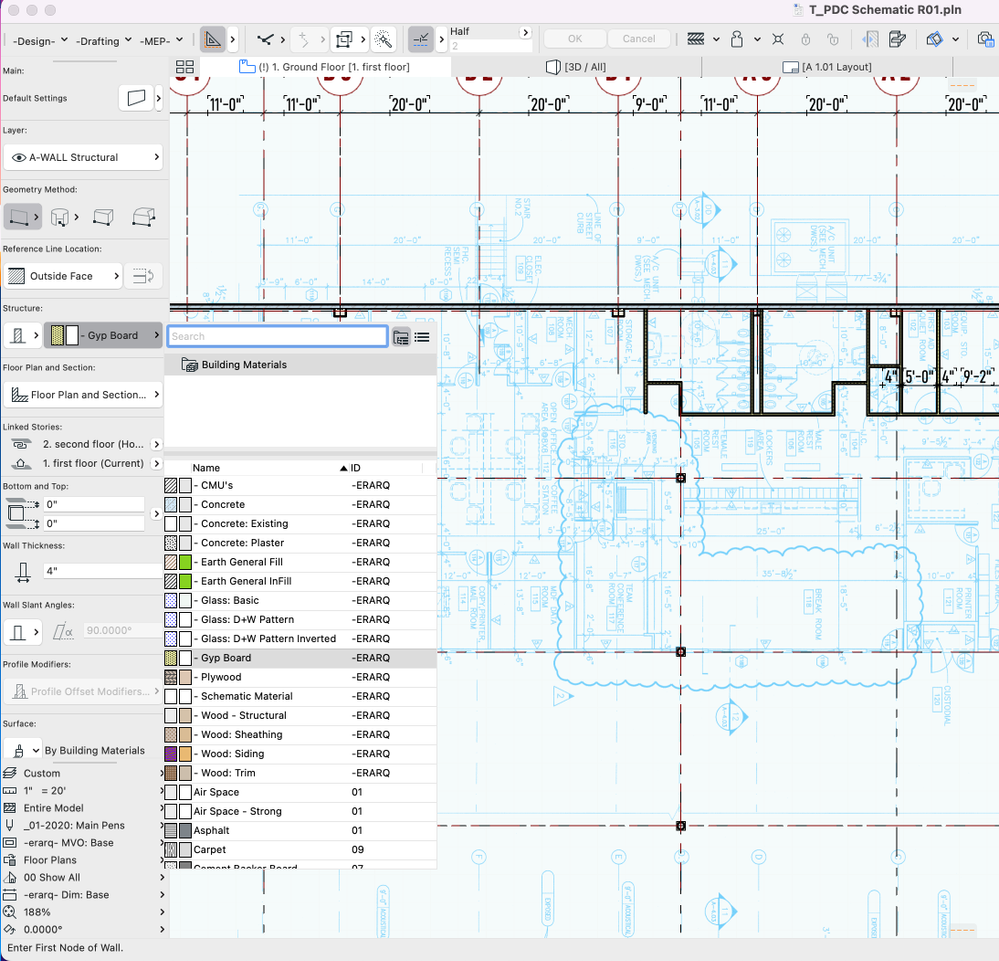Click the green Earth General Fill swatch
Image resolution: width=999 pixels, height=961 pixels.
185,562
